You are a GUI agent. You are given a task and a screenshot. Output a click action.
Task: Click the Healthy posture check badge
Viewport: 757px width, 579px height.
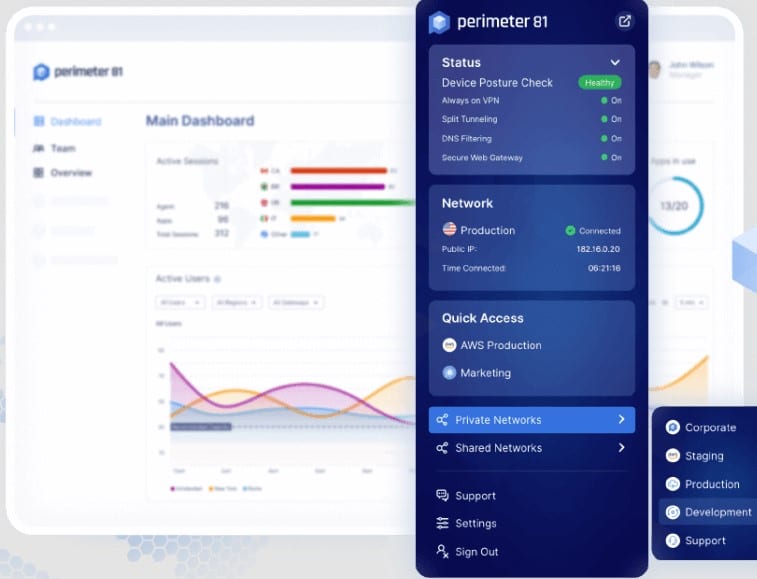click(600, 83)
